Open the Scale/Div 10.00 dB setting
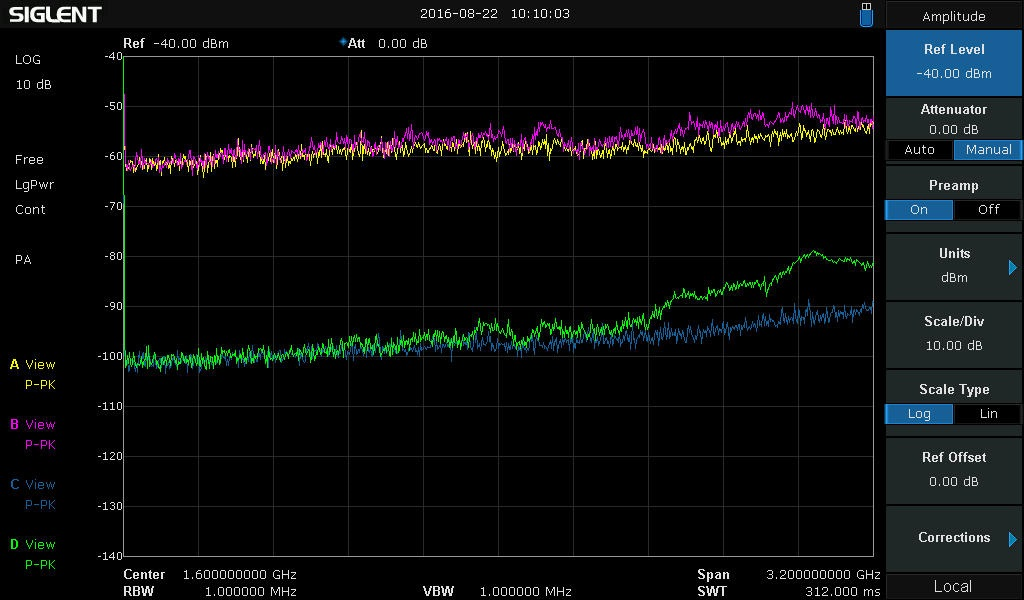 [954, 334]
